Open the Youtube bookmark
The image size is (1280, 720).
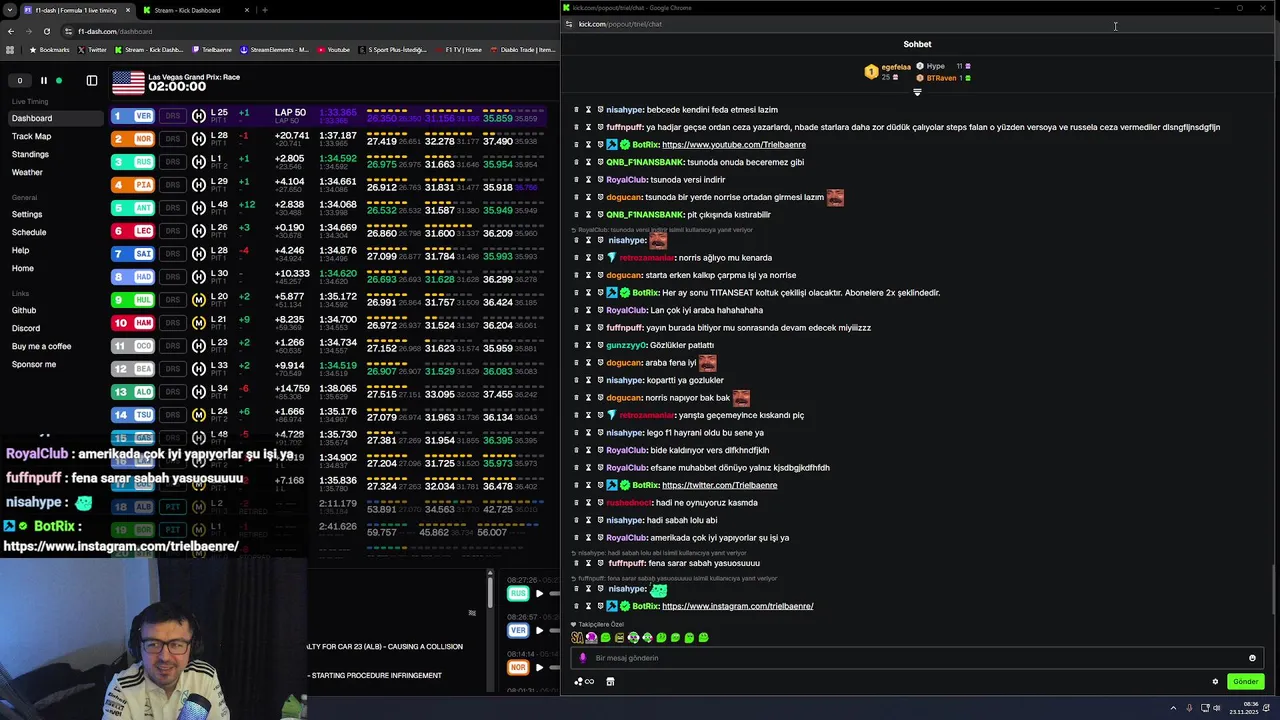point(333,49)
